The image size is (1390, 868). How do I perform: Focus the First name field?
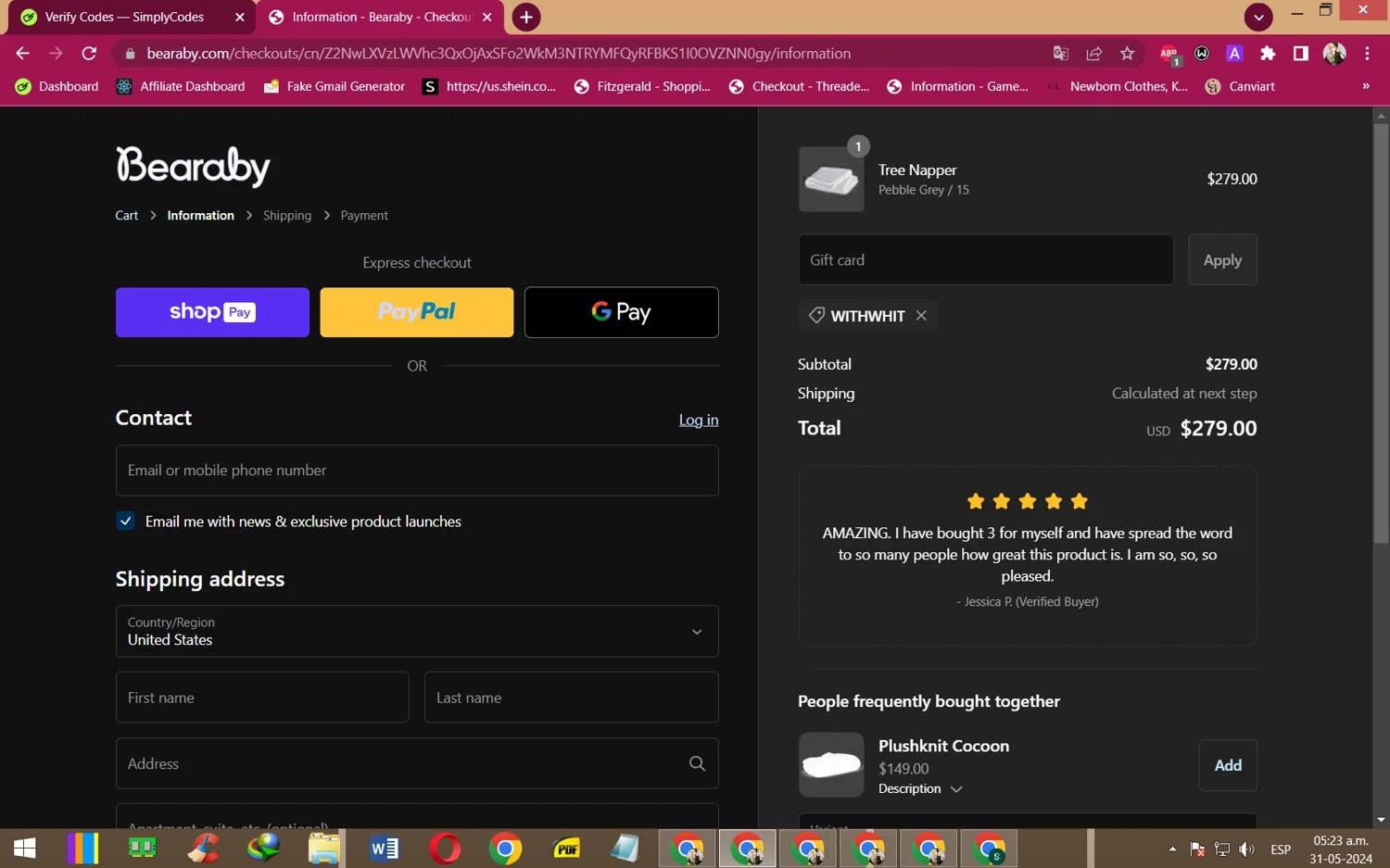(262, 698)
